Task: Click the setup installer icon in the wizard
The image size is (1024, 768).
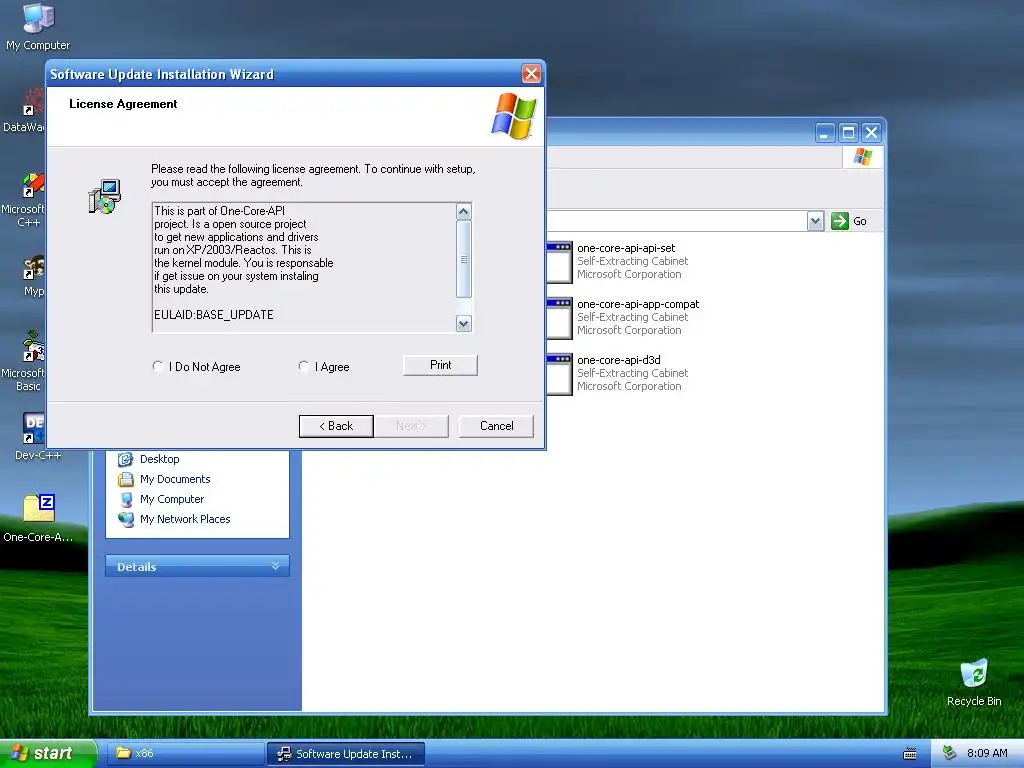Action: coord(104,197)
